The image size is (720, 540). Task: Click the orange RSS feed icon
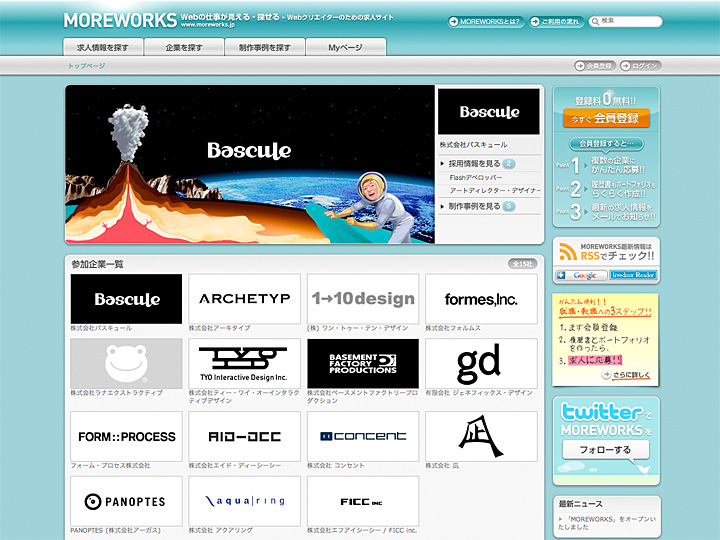pos(567,251)
